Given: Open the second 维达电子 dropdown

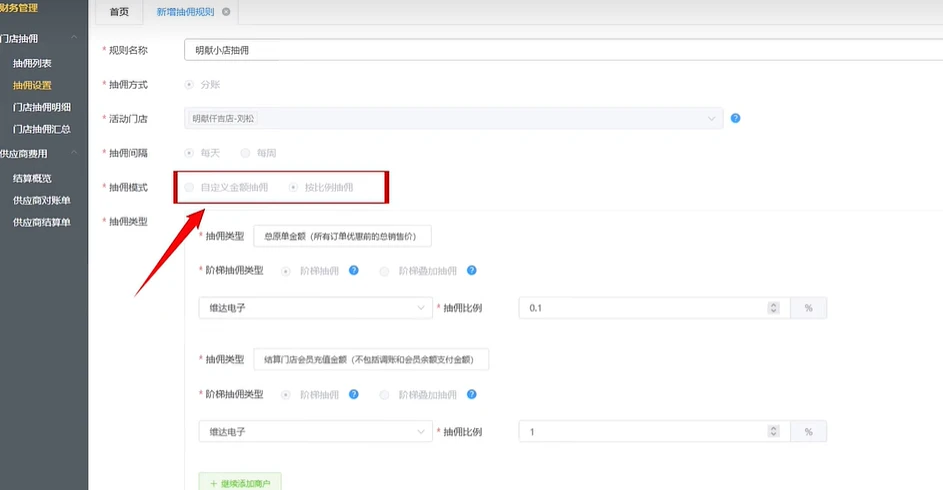Looking at the screenshot, I should coord(315,432).
